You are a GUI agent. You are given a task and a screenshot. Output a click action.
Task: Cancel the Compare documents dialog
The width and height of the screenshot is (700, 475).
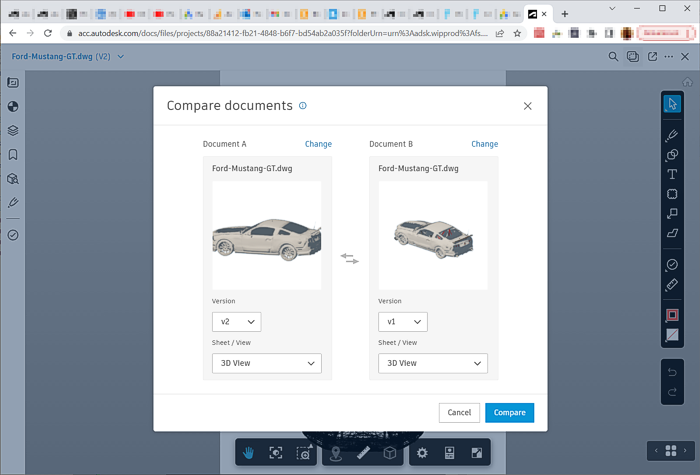pyautogui.click(x=459, y=412)
